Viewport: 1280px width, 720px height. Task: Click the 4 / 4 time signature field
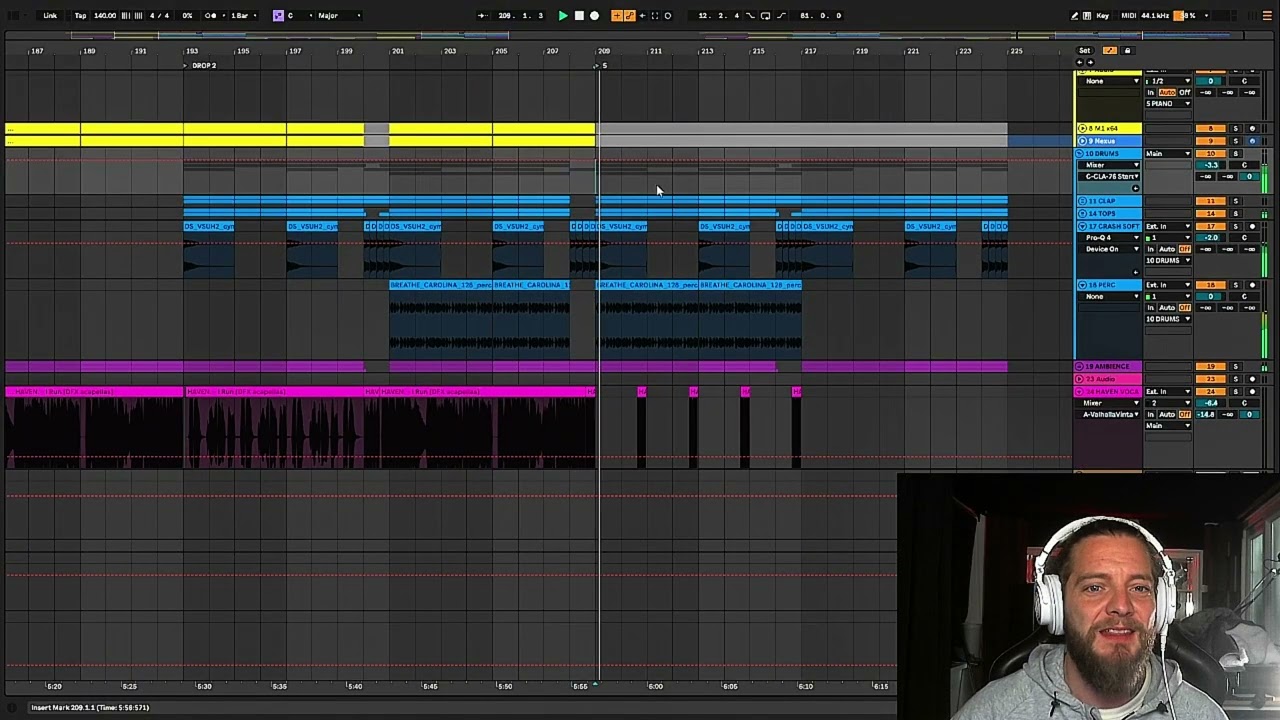tap(159, 15)
